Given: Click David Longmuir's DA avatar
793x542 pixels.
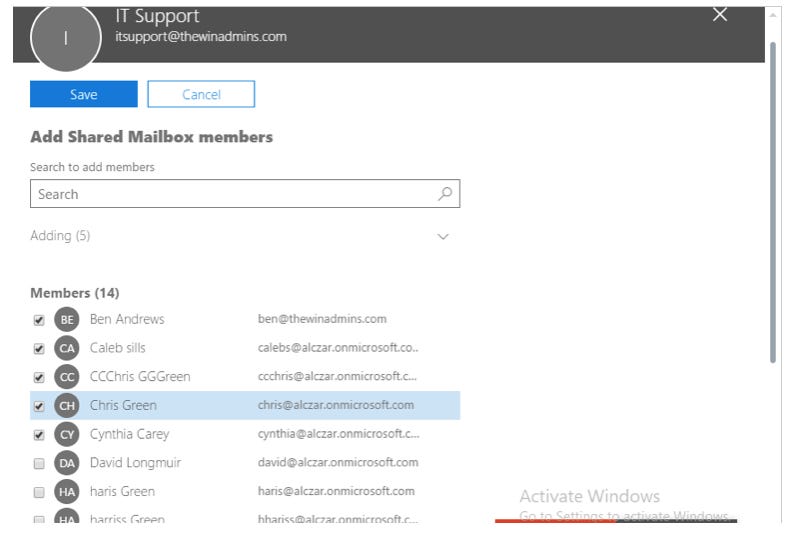Looking at the screenshot, I should click(67, 463).
